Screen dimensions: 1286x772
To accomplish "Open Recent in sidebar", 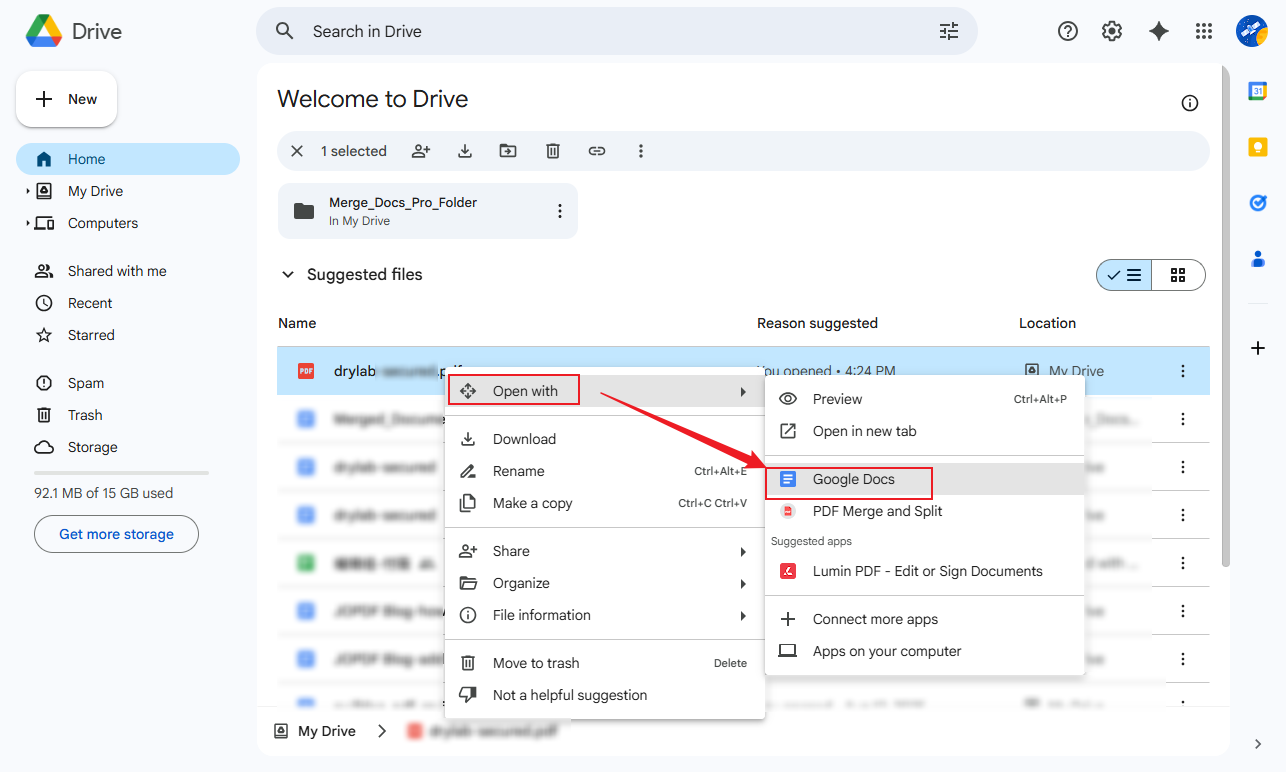I will click(128, 303).
